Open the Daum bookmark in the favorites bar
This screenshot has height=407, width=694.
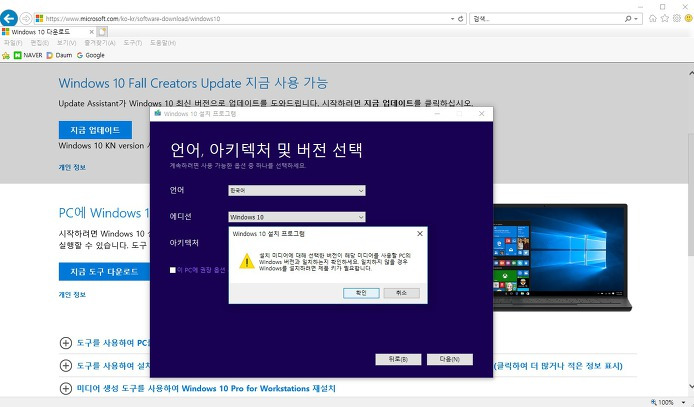(x=59, y=55)
